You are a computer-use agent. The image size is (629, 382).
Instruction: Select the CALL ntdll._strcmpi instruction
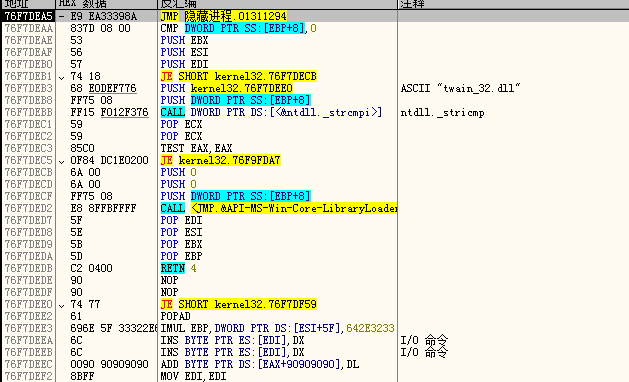click(x=271, y=112)
